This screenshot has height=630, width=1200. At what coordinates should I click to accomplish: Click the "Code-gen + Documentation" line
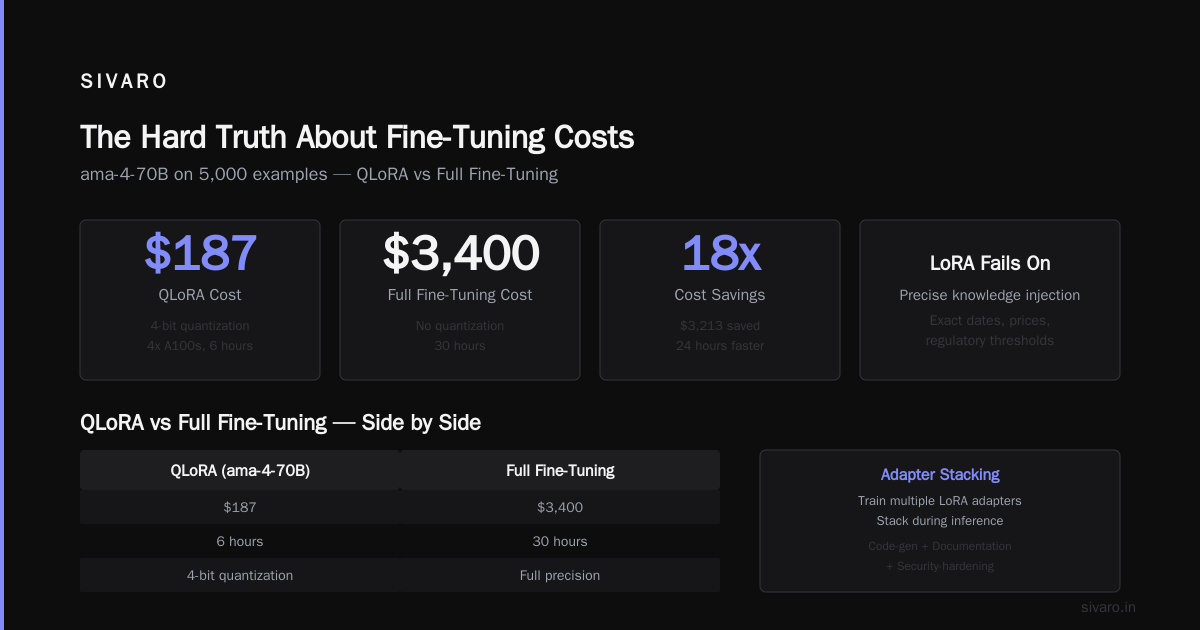[x=940, y=546]
